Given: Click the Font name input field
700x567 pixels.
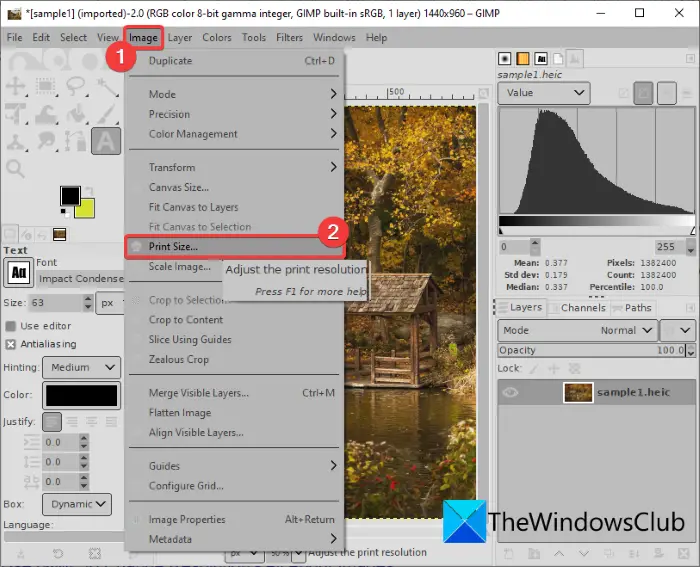Looking at the screenshot, I should point(80,279).
